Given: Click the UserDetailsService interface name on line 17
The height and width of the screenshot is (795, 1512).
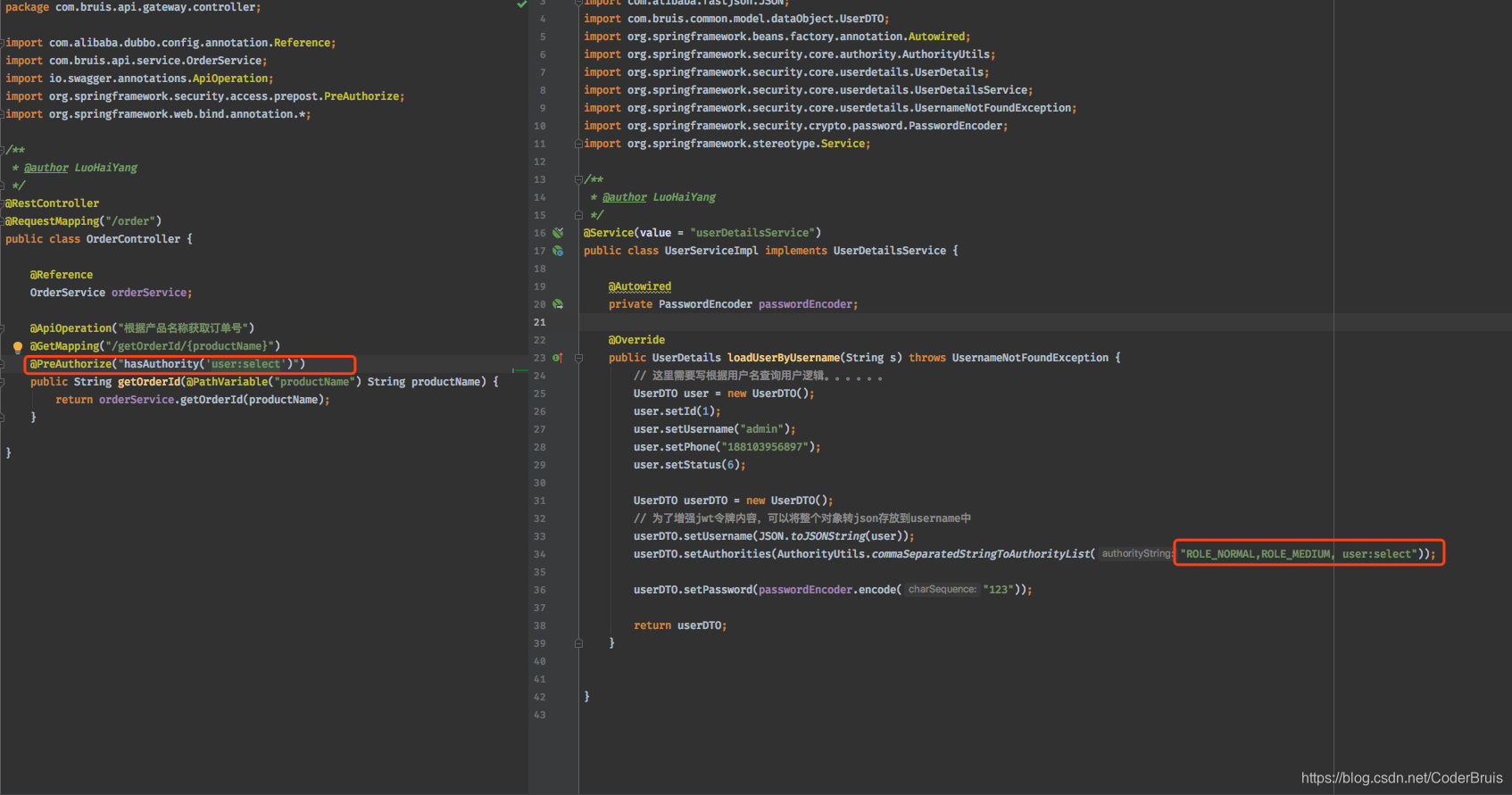Looking at the screenshot, I should 890,251.
